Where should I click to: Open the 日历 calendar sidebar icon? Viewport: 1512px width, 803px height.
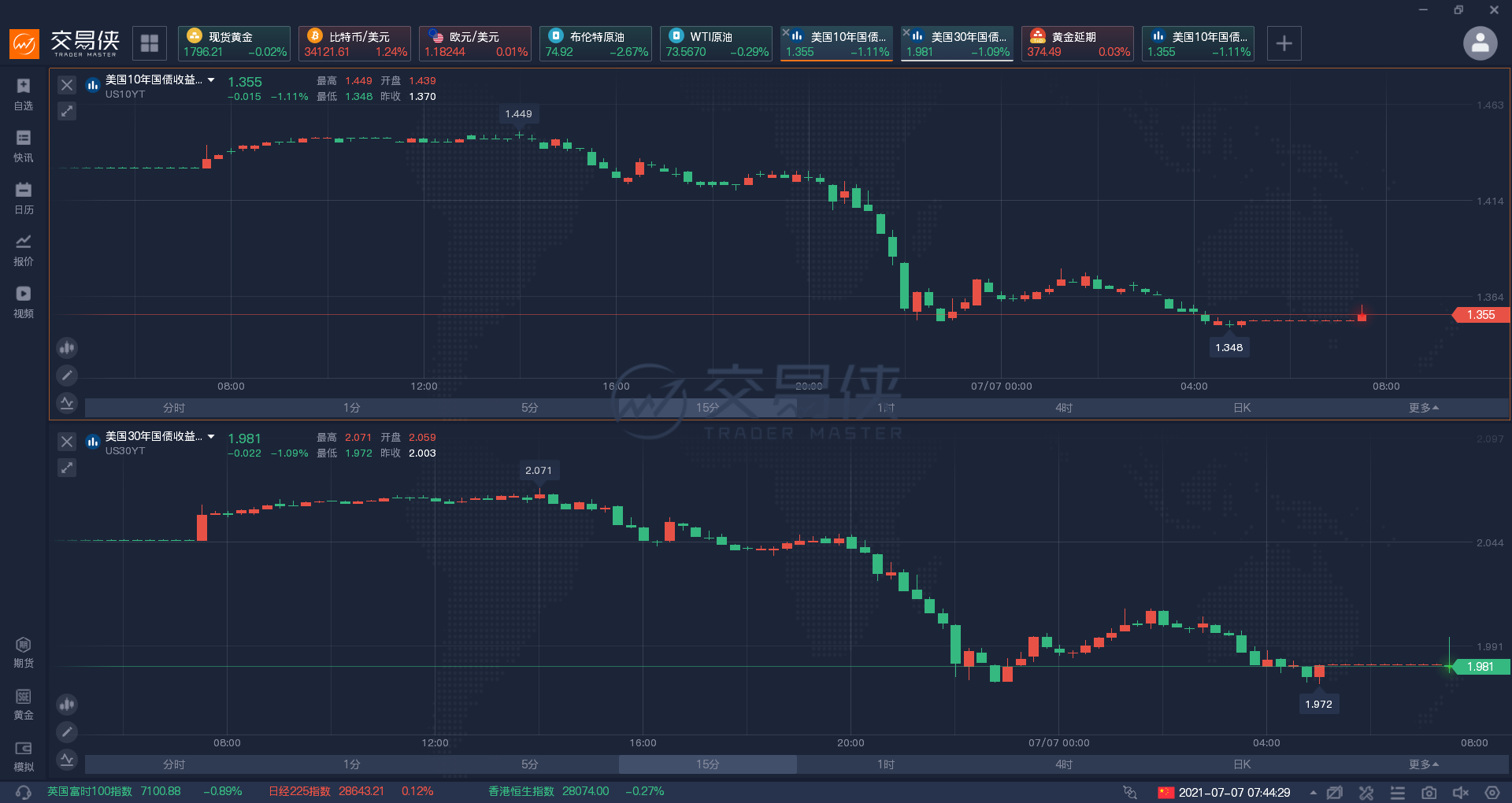pyautogui.click(x=24, y=197)
